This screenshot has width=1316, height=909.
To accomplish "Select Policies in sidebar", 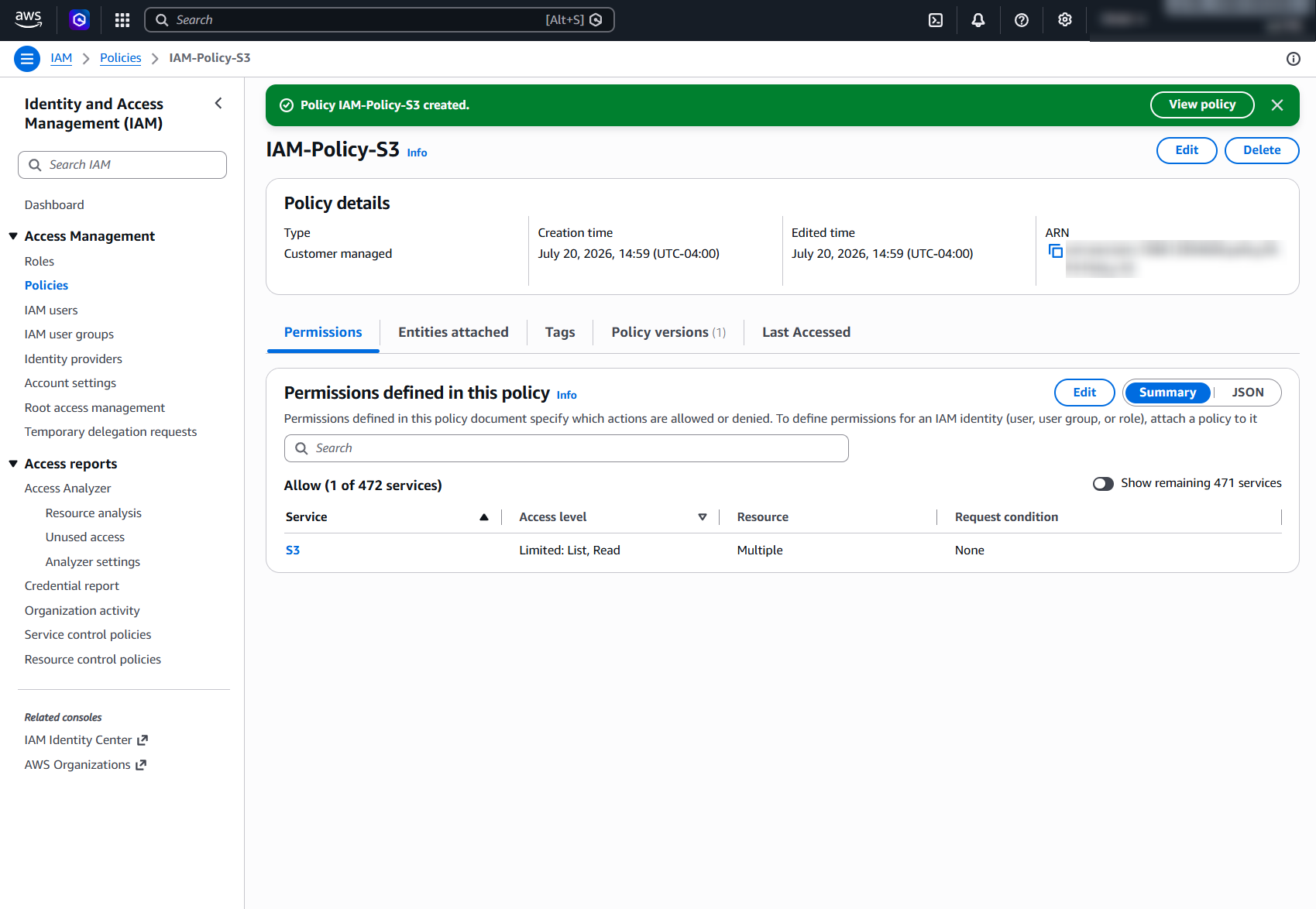I will pyautogui.click(x=46, y=286).
